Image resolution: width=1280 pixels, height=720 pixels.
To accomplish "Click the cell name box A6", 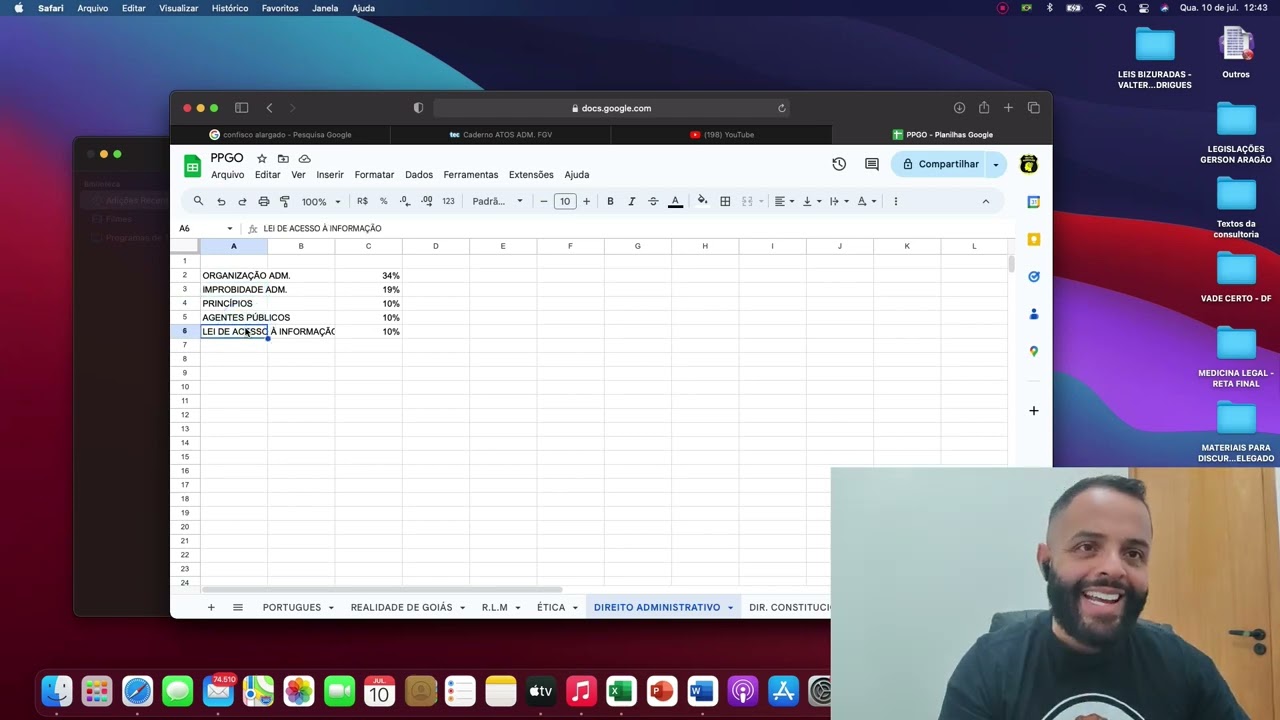I will pyautogui.click(x=205, y=228).
